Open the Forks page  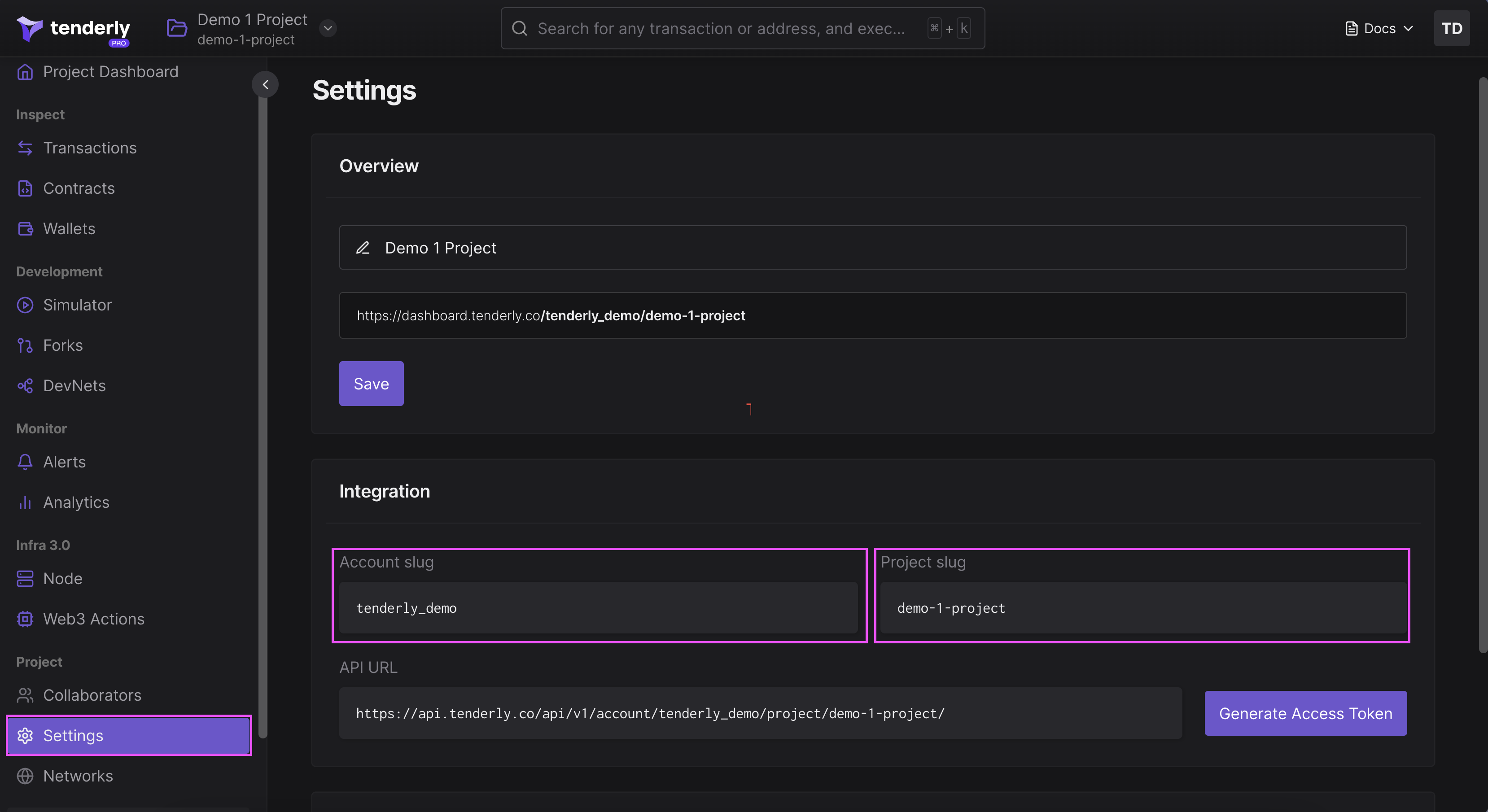[63, 345]
